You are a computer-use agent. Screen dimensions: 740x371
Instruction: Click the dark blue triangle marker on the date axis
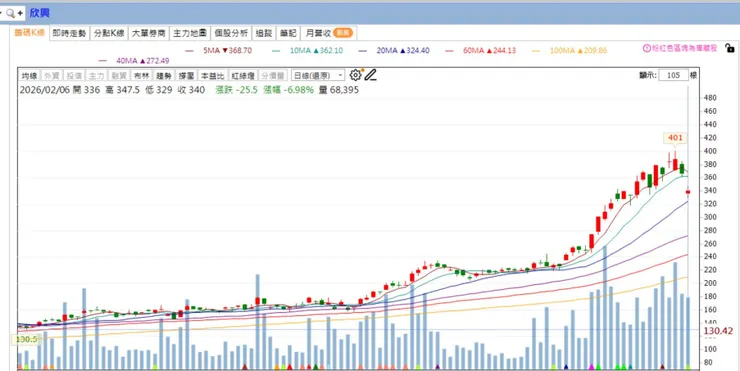point(566,366)
